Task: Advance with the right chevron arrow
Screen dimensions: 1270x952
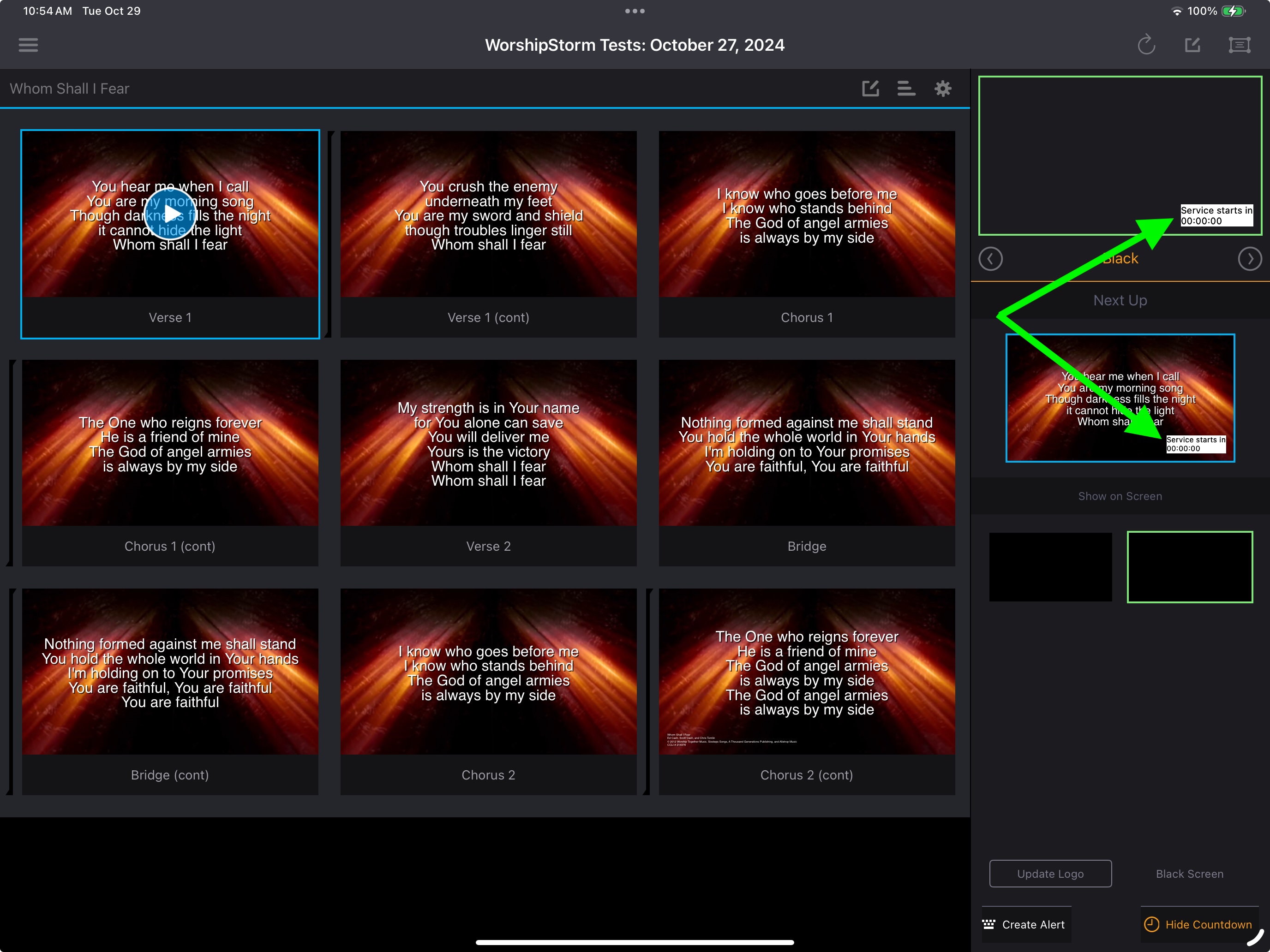Action: [x=1250, y=259]
